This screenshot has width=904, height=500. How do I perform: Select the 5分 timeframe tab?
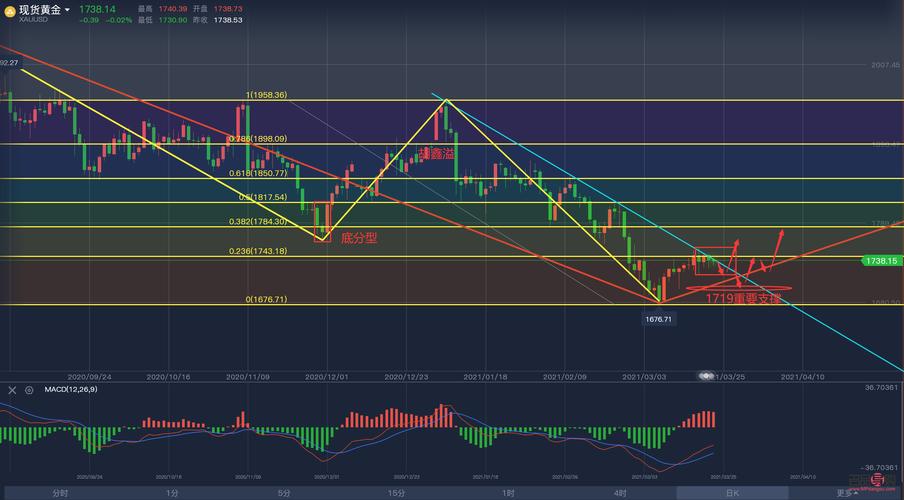coord(284,493)
